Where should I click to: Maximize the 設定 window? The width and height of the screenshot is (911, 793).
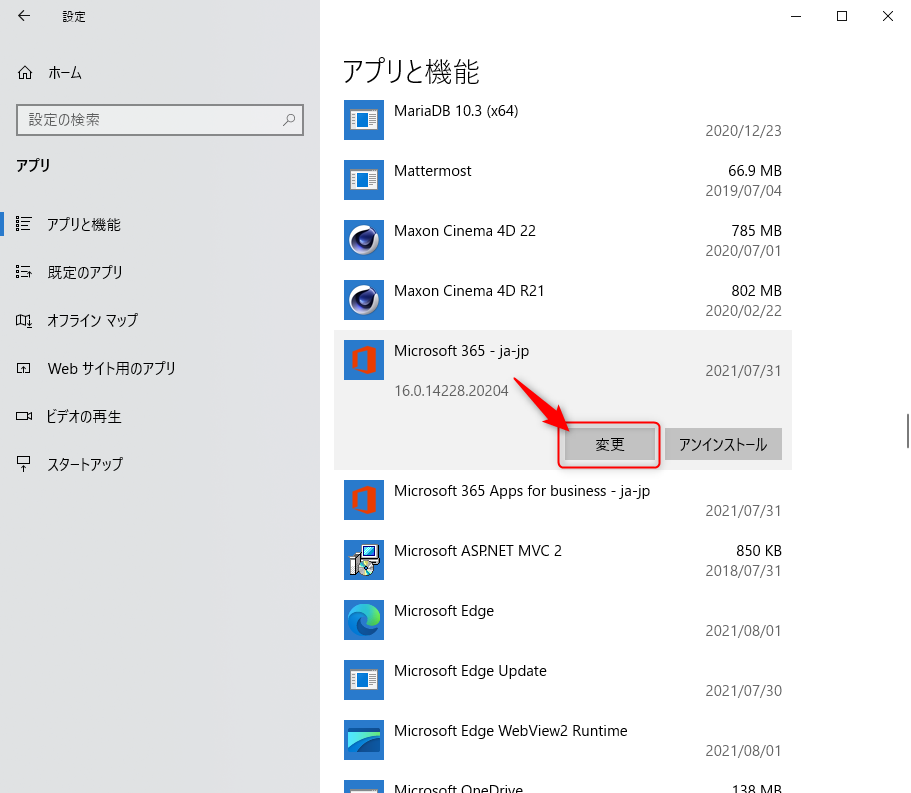842,16
